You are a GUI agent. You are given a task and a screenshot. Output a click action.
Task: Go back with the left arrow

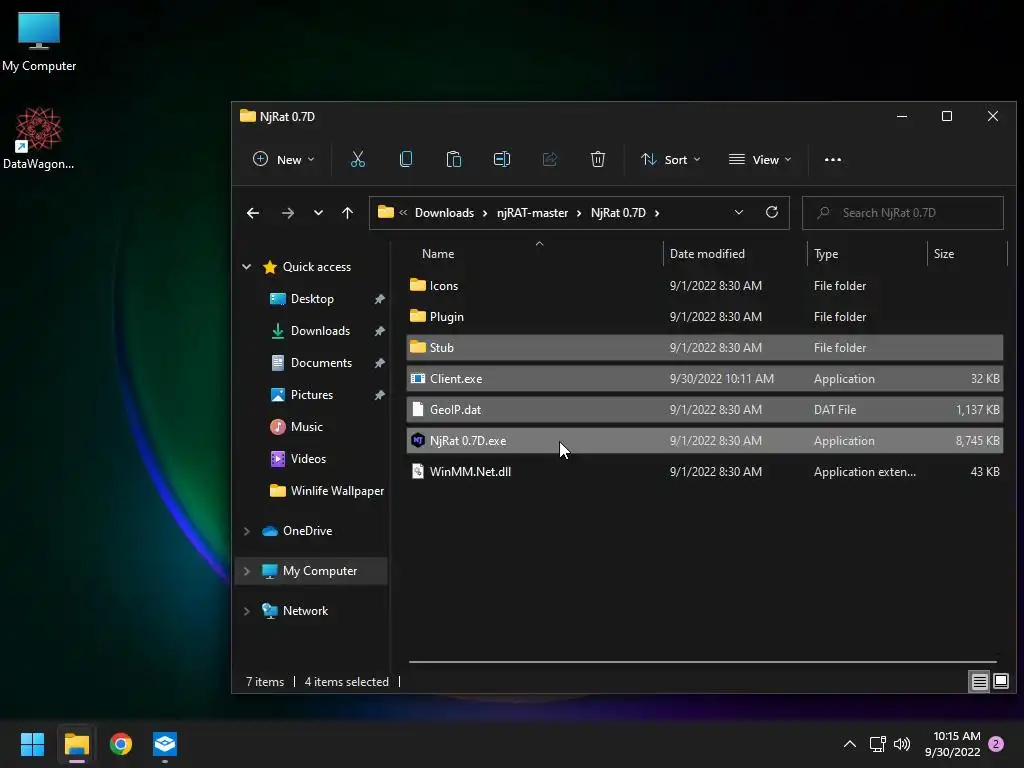[x=253, y=213]
